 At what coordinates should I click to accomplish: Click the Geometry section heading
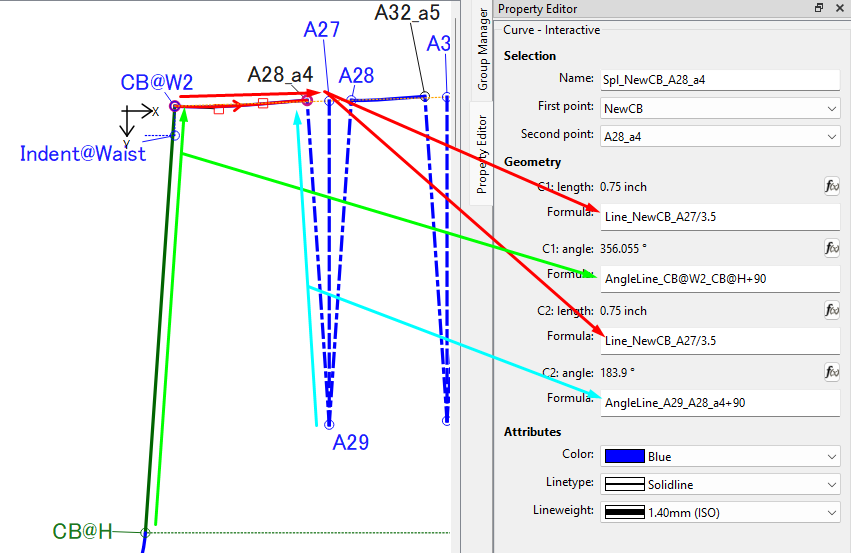pyautogui.click(x=532, y=162)
